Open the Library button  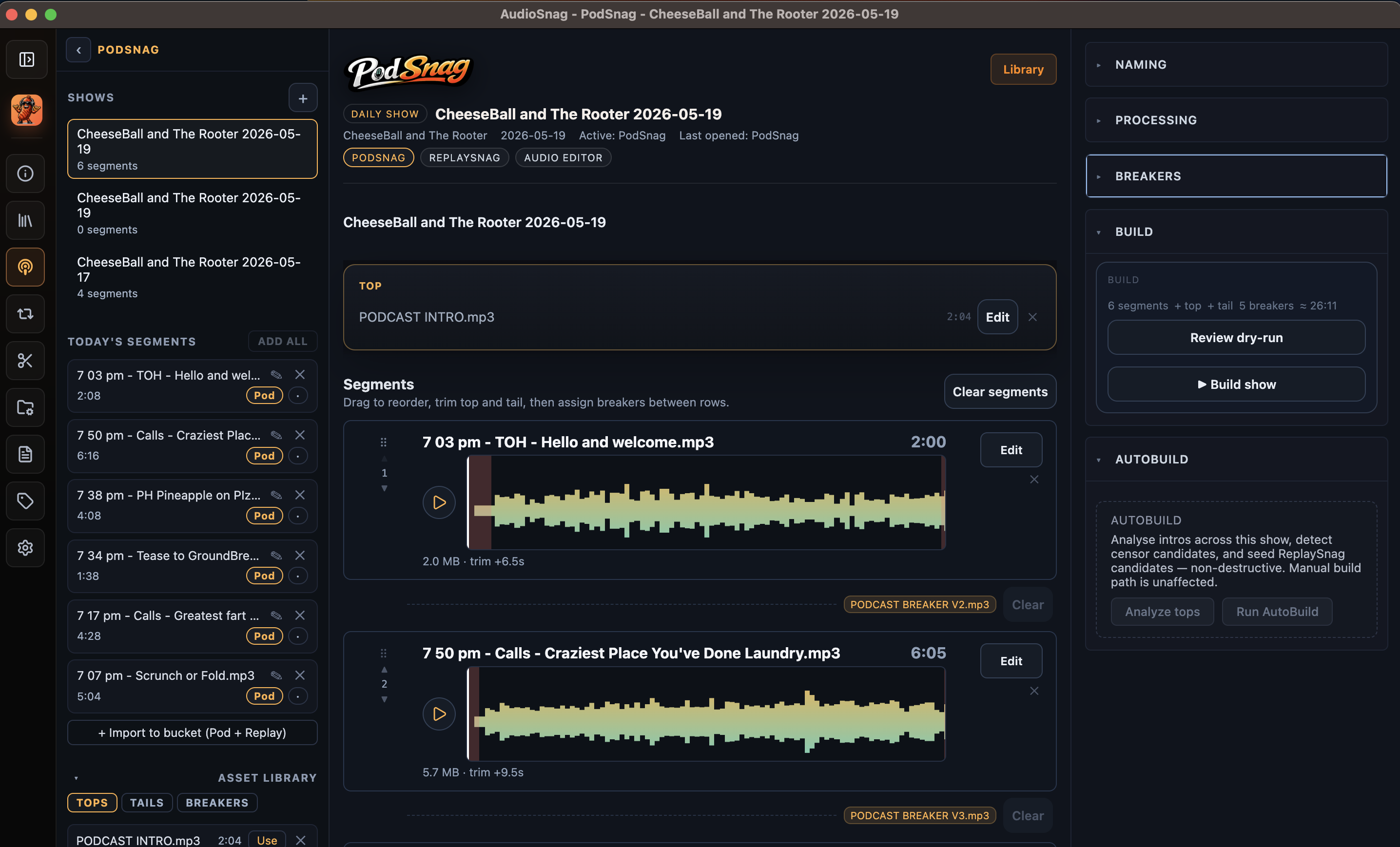pos(1023,69)
